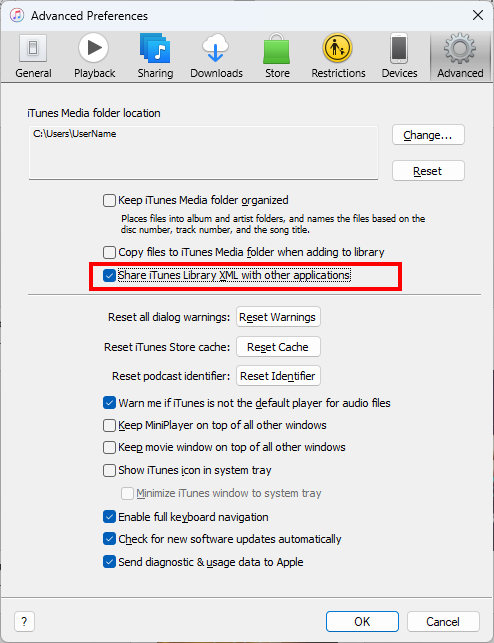The width and height of the screenshot is (494, 643).
Task: Enable Show iTunes icon in system tray
Action: coord(109,470)
